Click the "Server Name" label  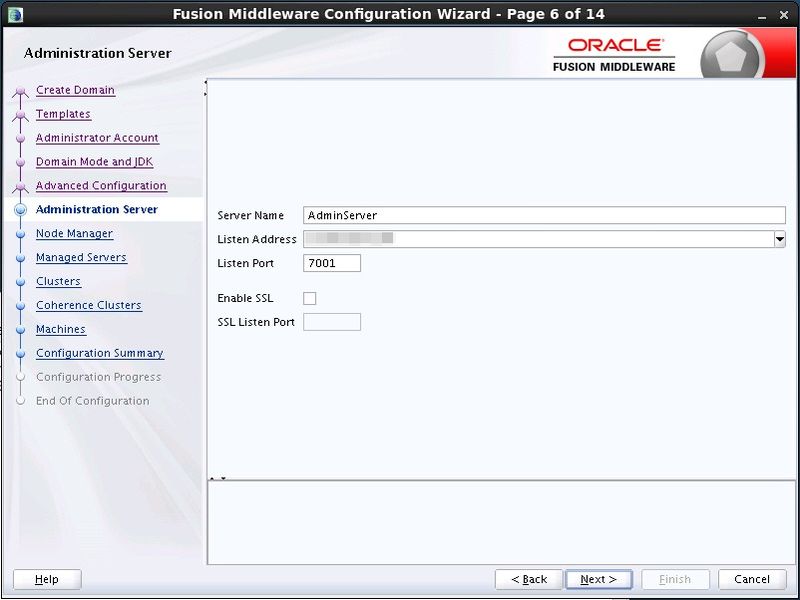pyautogui.click(x=251, y=215)
